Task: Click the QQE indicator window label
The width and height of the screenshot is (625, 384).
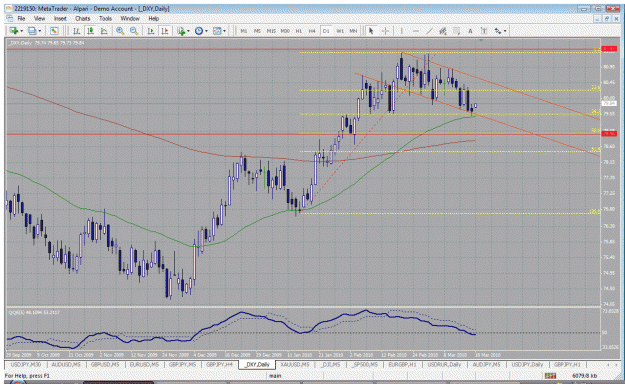Action: 34,312
